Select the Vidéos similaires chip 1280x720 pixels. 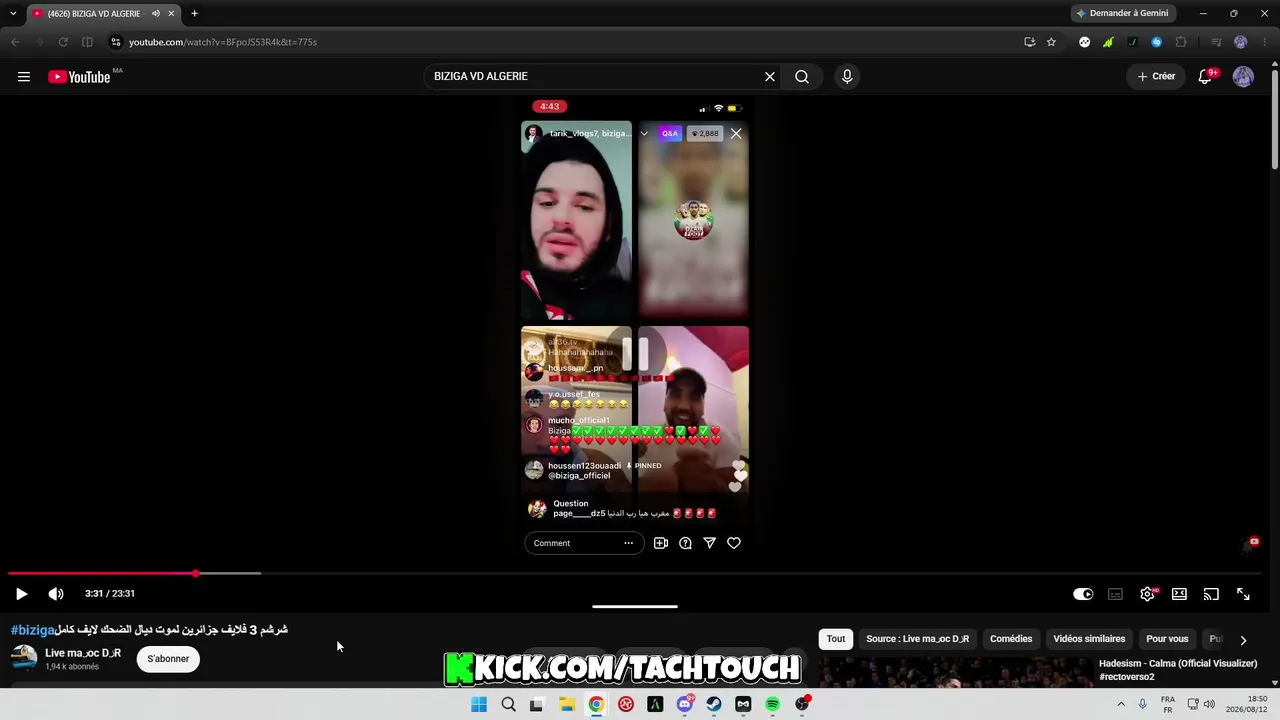click(x=1089, y=639)
